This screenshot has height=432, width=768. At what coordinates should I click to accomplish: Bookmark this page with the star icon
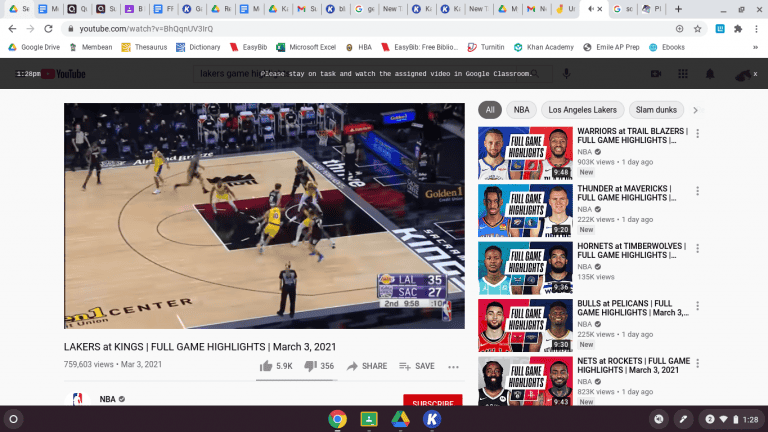coord(697,29)
